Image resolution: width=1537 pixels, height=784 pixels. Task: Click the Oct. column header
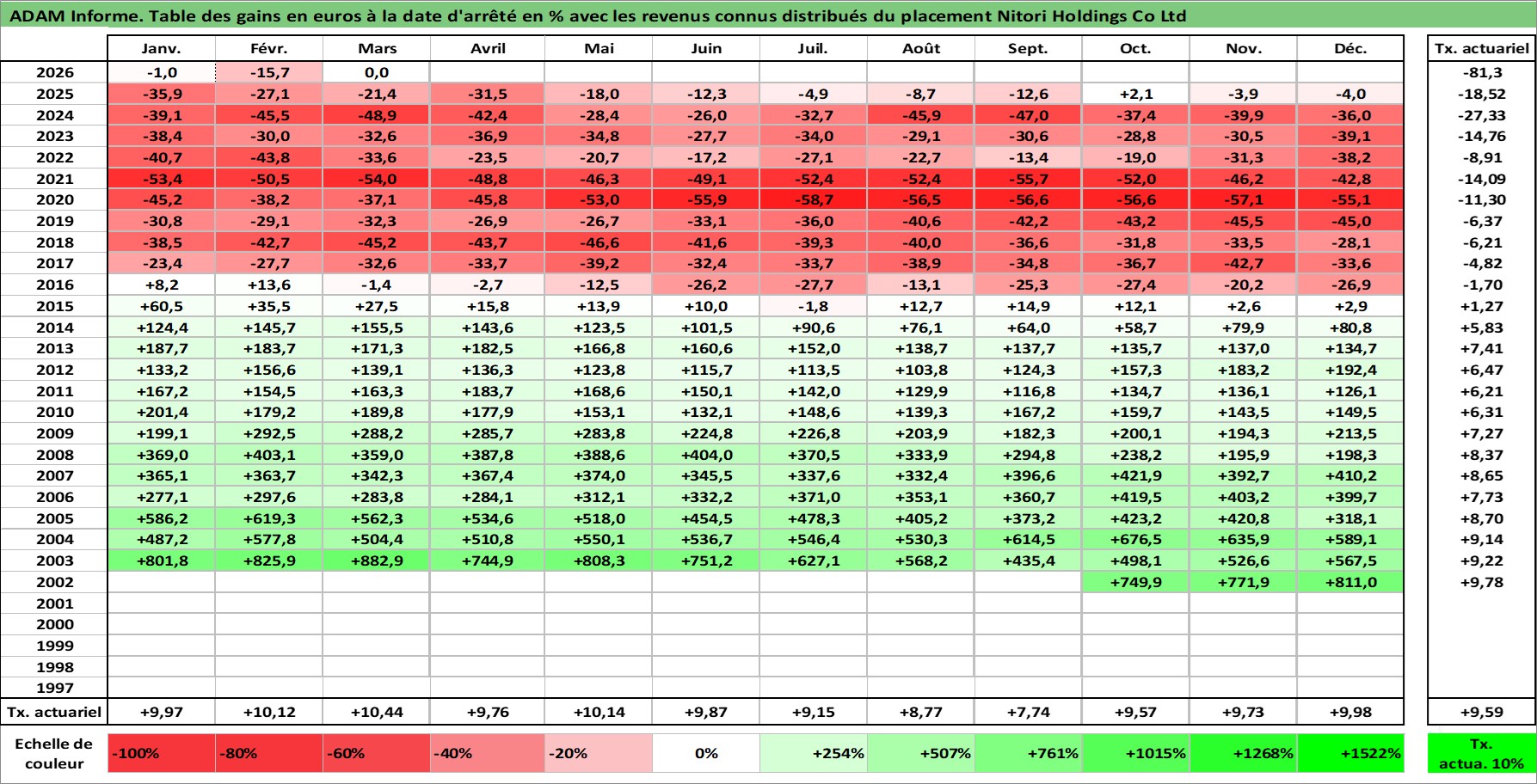pyautogui.click(x=1136, y=48)
